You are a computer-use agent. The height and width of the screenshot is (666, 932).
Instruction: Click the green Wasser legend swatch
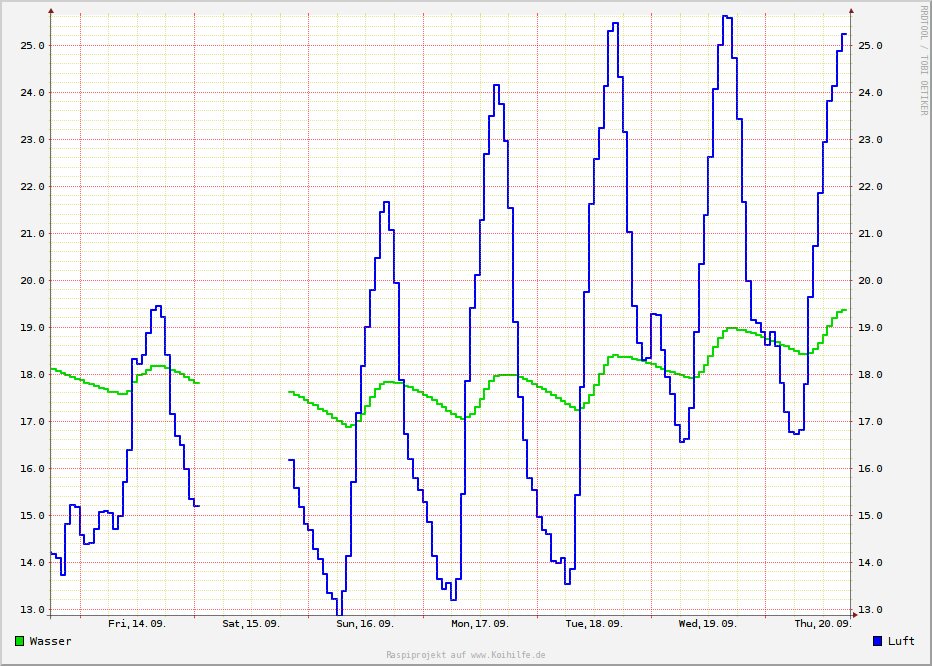20,641
